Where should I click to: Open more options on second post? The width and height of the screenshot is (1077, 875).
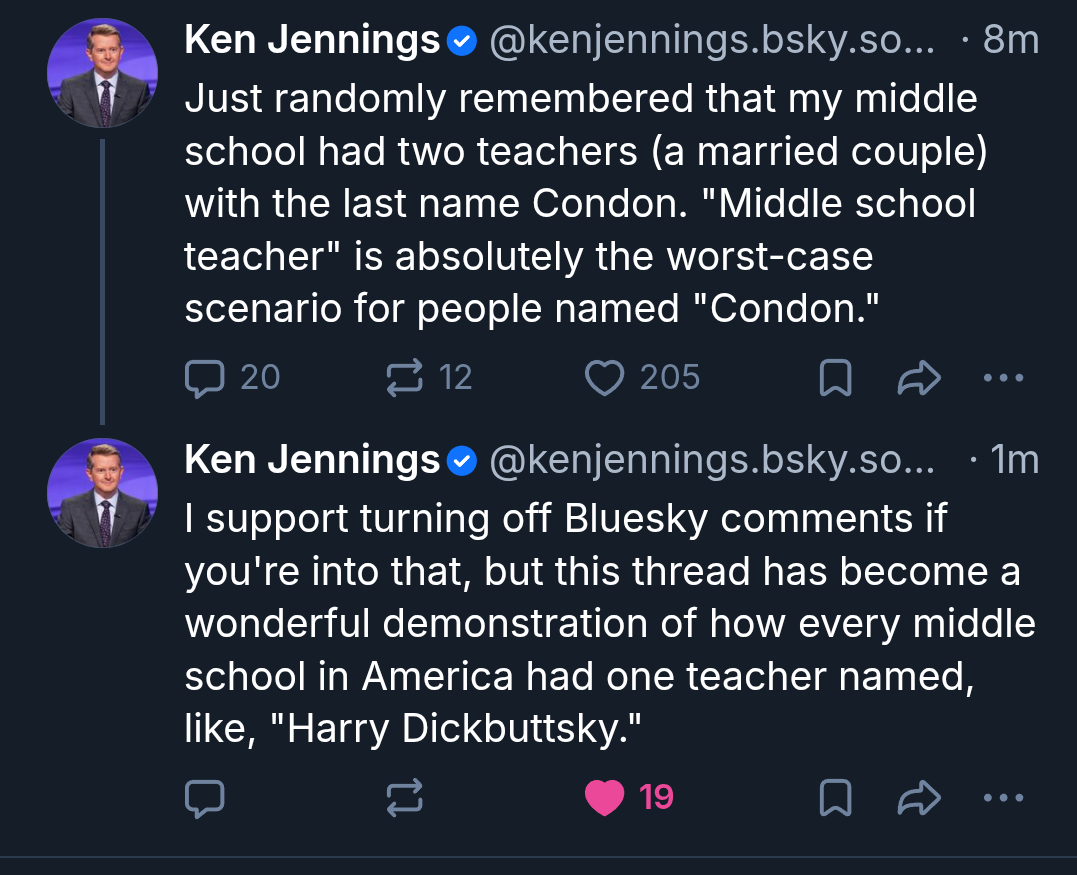tap(1003, 797)
